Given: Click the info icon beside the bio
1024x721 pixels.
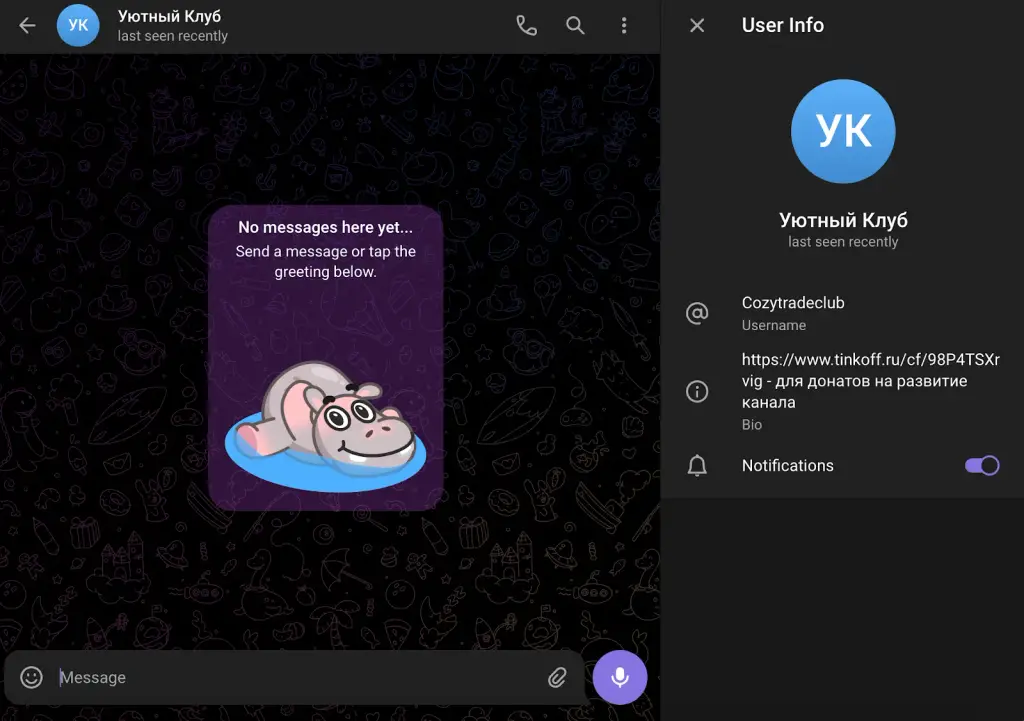Looking at the screenshot, I should (x=697, y=391).
